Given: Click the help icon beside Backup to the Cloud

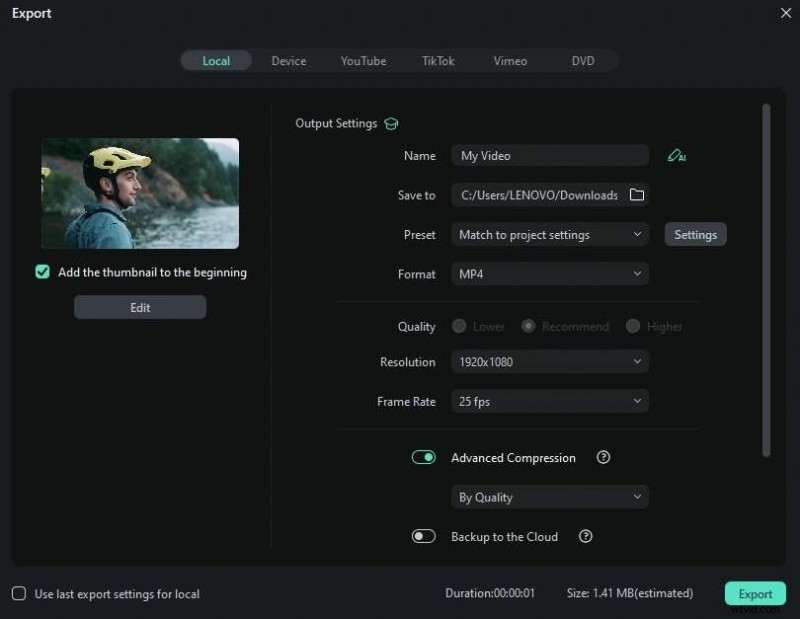Looking at the screenshot, I should [x=585, y=537].
